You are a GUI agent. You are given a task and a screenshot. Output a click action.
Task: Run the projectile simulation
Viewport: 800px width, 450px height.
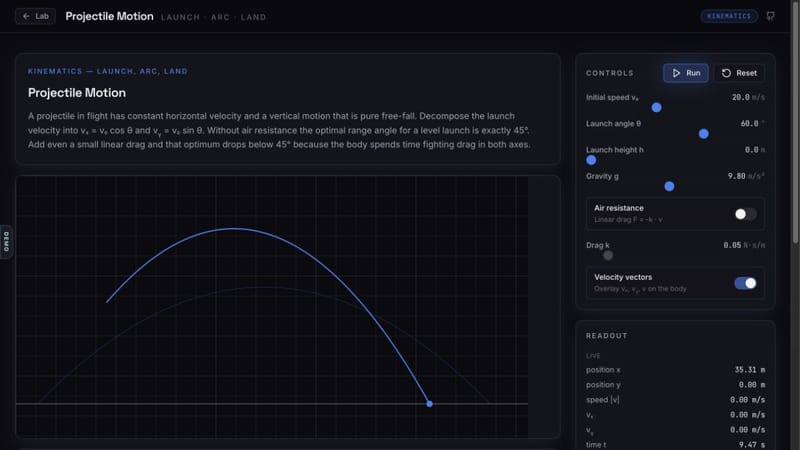click(x=686, y=73)
